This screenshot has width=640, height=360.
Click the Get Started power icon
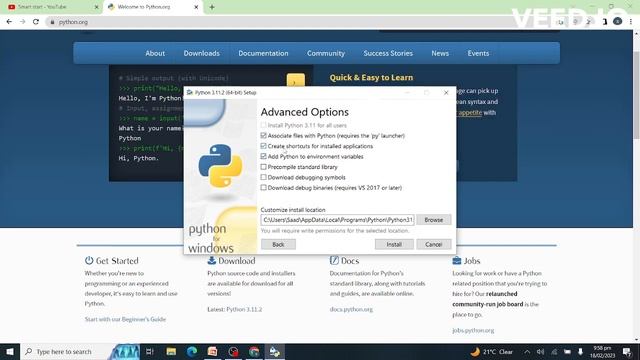[x=89, y=260]
